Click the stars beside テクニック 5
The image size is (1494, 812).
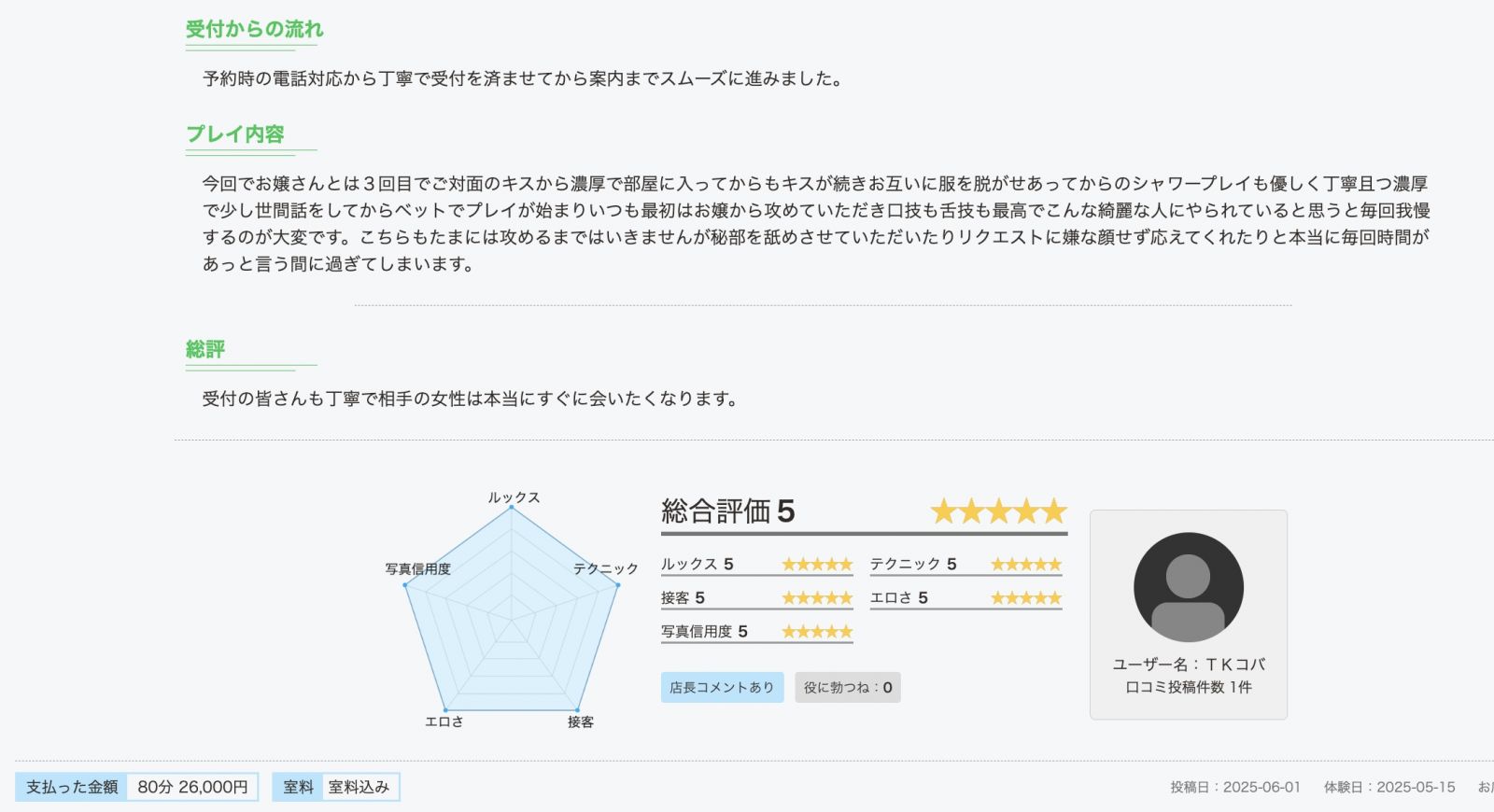pyautogui.click(x=1026, y=565)
